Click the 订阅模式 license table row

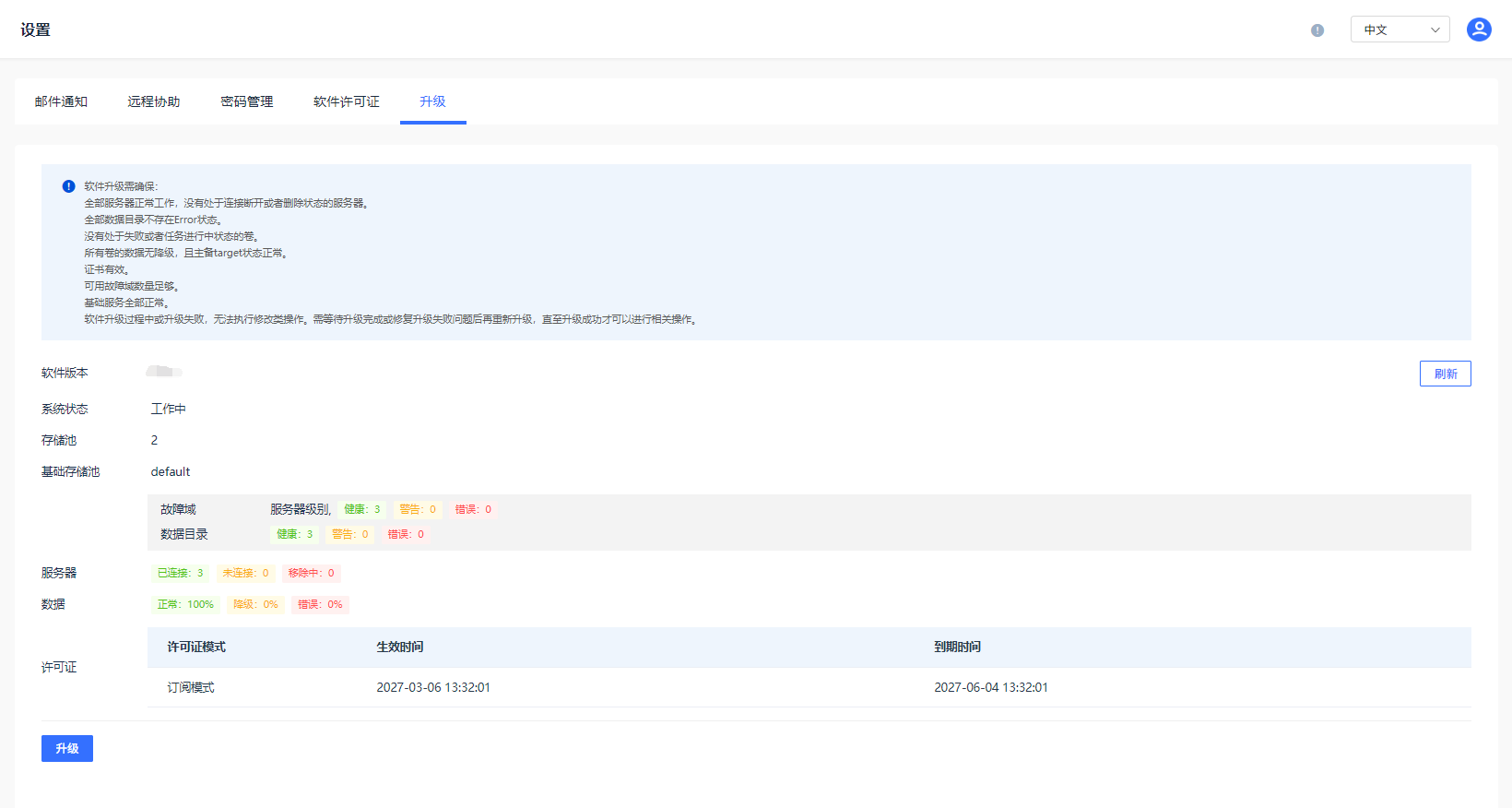point(191,687)
